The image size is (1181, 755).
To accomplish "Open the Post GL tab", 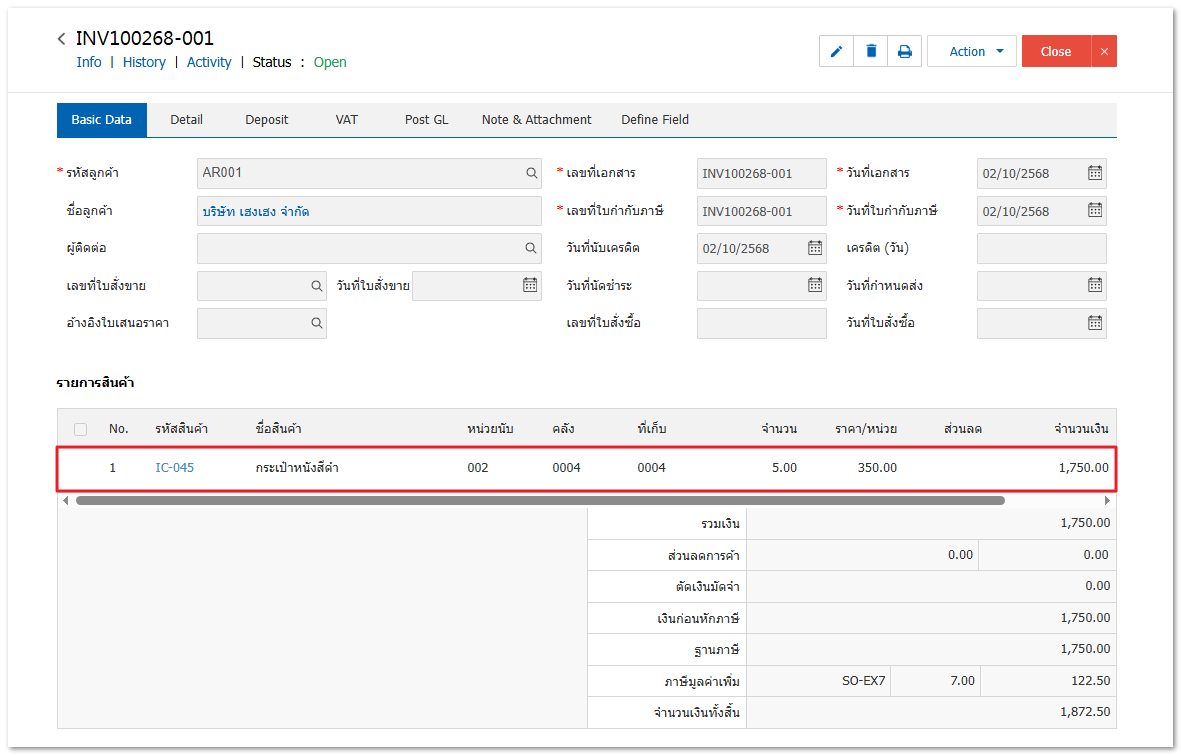I will coord(426,120).
